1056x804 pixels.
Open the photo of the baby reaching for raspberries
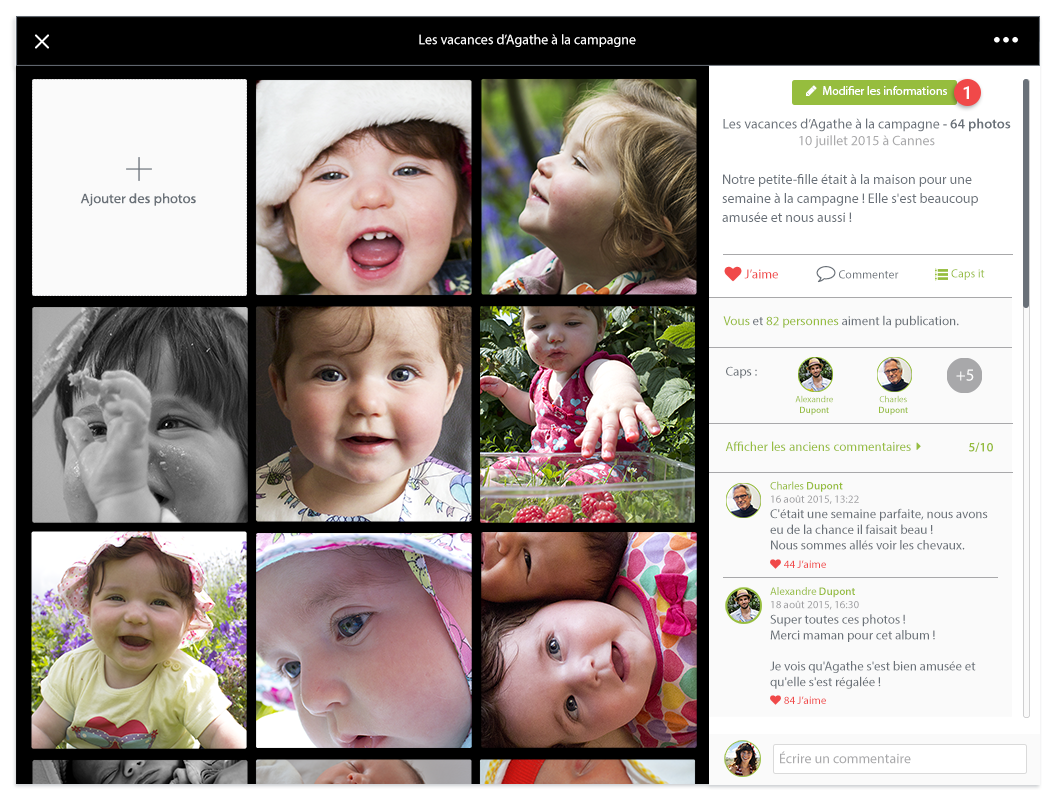pyautogui.click(x=588, y=415)
